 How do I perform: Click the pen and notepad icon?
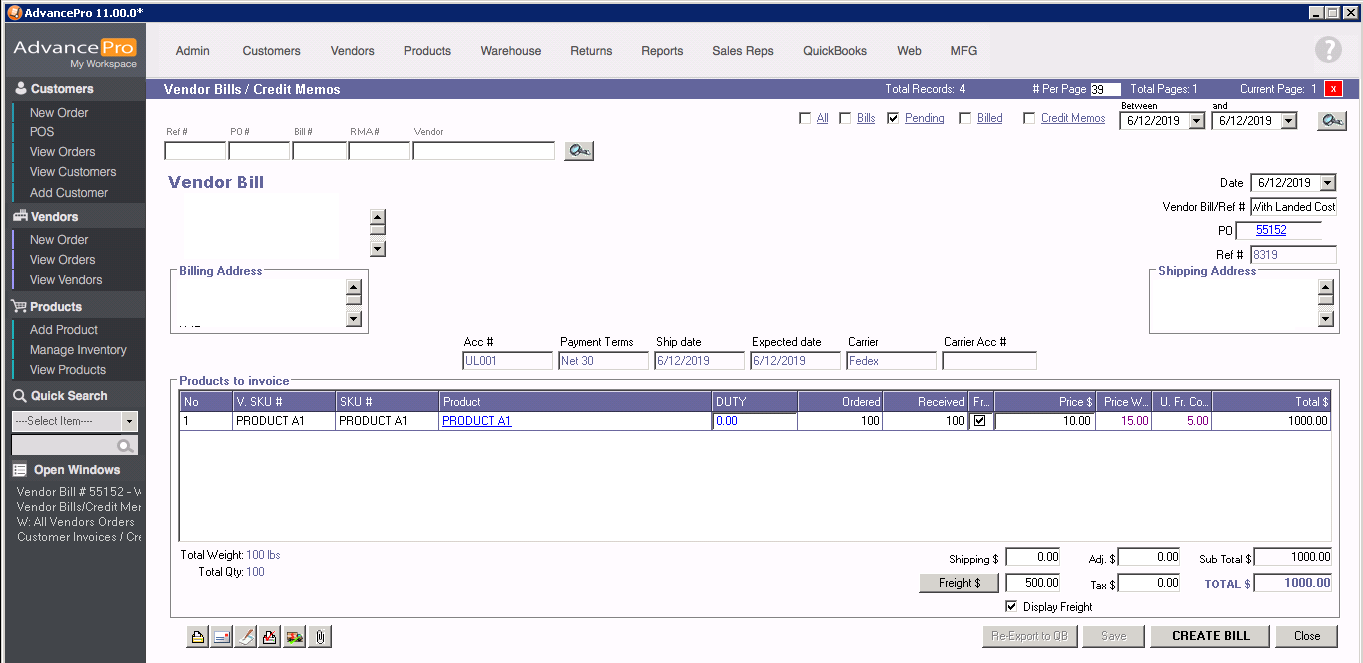click(246, 637)
